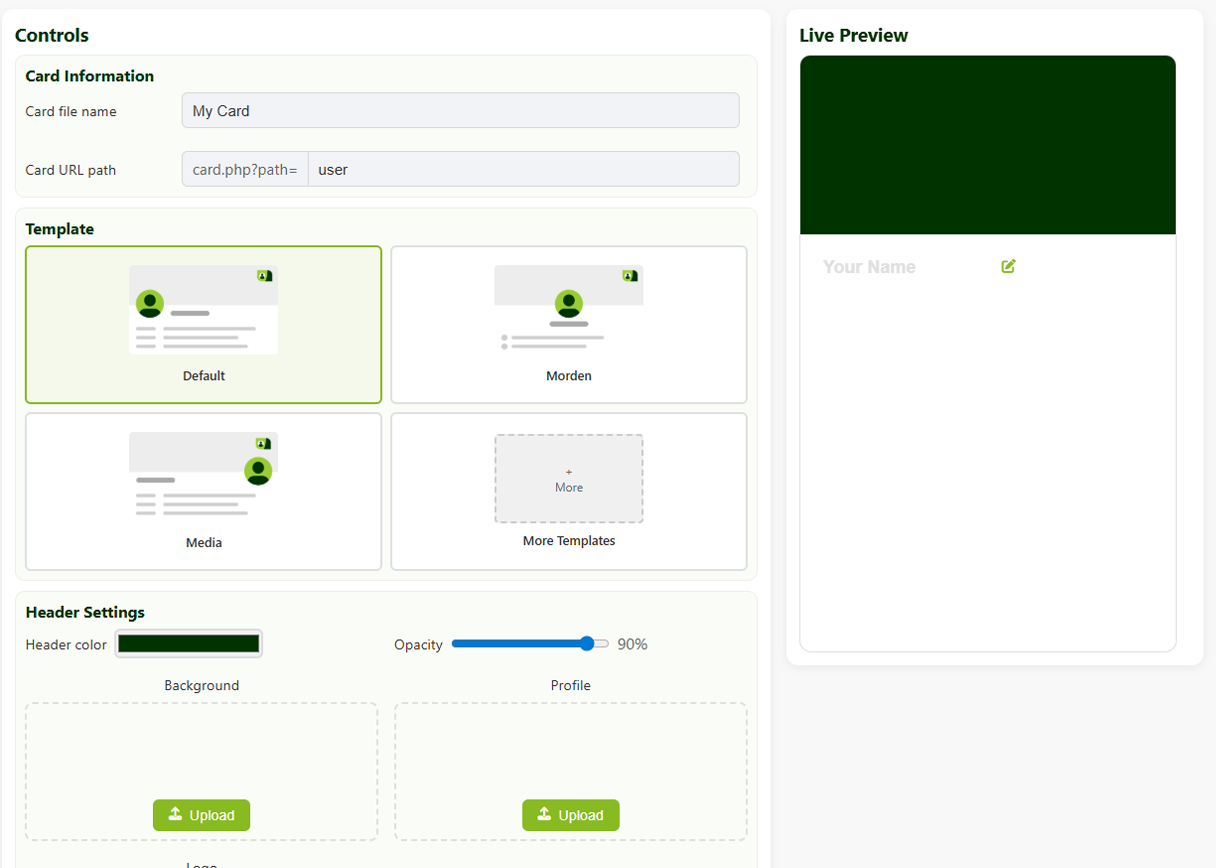Select the Default template card
1216x868 pixels.
(x=203, y=324)
